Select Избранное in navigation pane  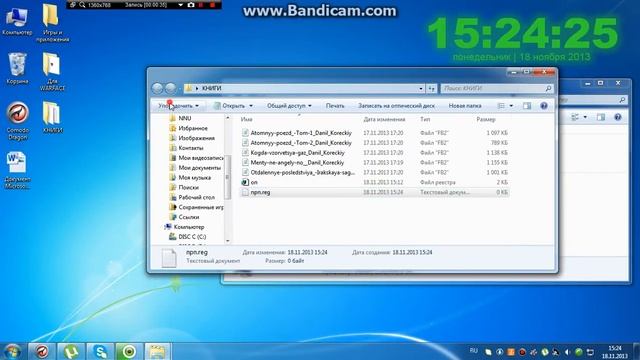point(193,128)
